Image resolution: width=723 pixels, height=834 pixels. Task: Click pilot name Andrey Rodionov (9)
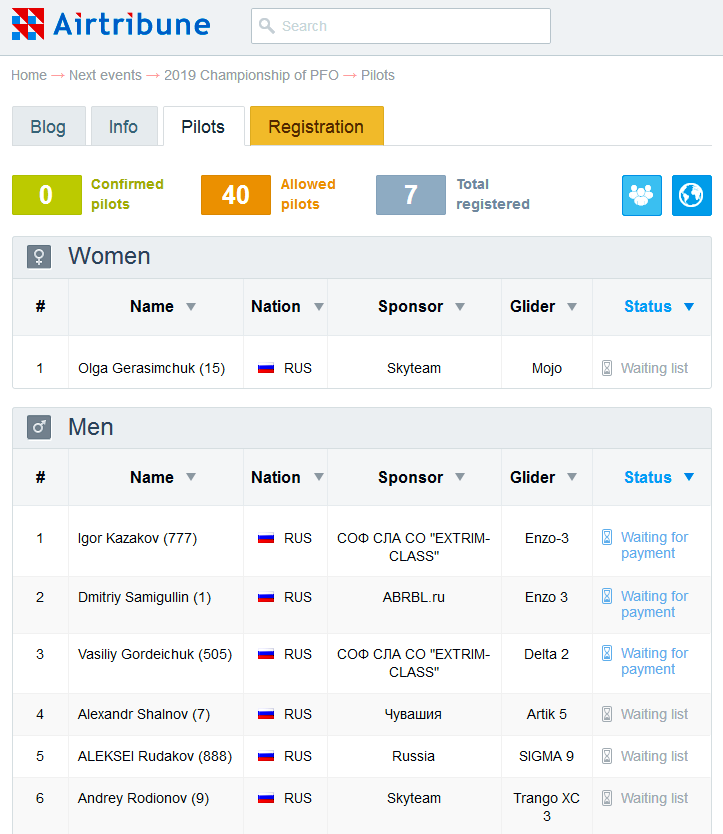pyautogui.click(x=143, y=798)
